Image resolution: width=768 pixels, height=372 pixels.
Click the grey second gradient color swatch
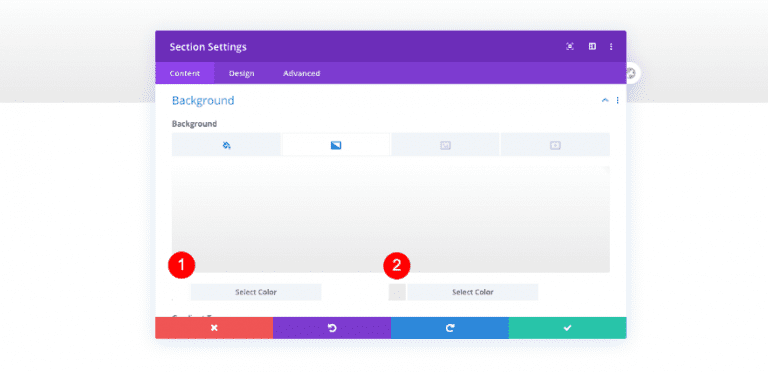[397, 292]
